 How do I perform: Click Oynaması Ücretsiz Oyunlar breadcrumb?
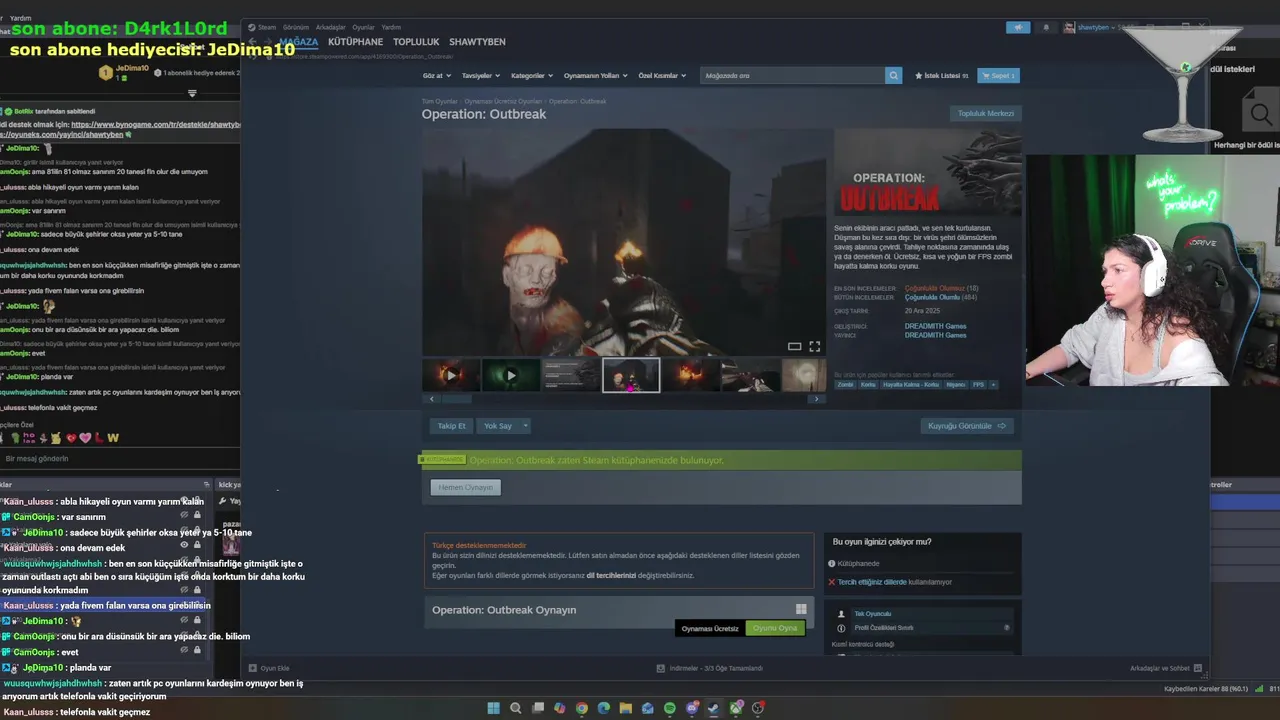(x=503, y=101)
